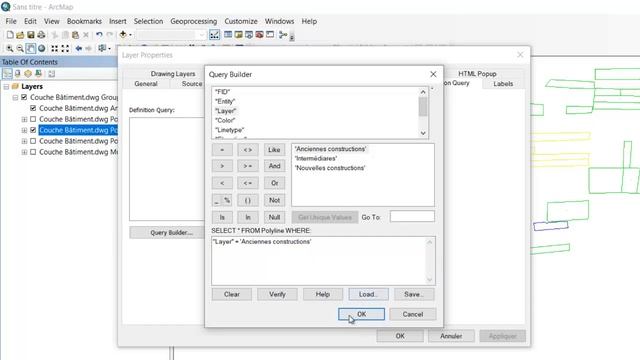
Task: Open the map scale combo box
Action: (171, 35)
